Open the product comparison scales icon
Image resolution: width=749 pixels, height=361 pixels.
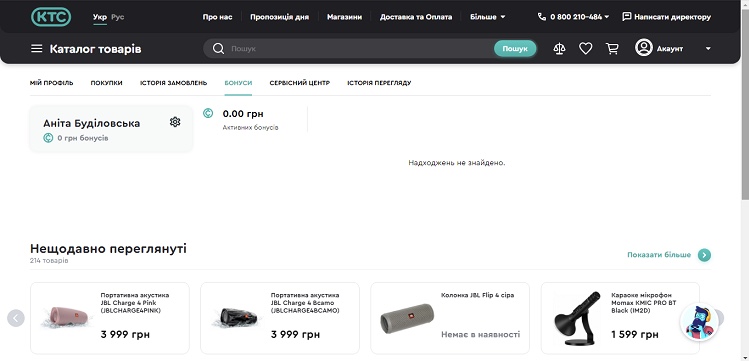click(559, 49)
